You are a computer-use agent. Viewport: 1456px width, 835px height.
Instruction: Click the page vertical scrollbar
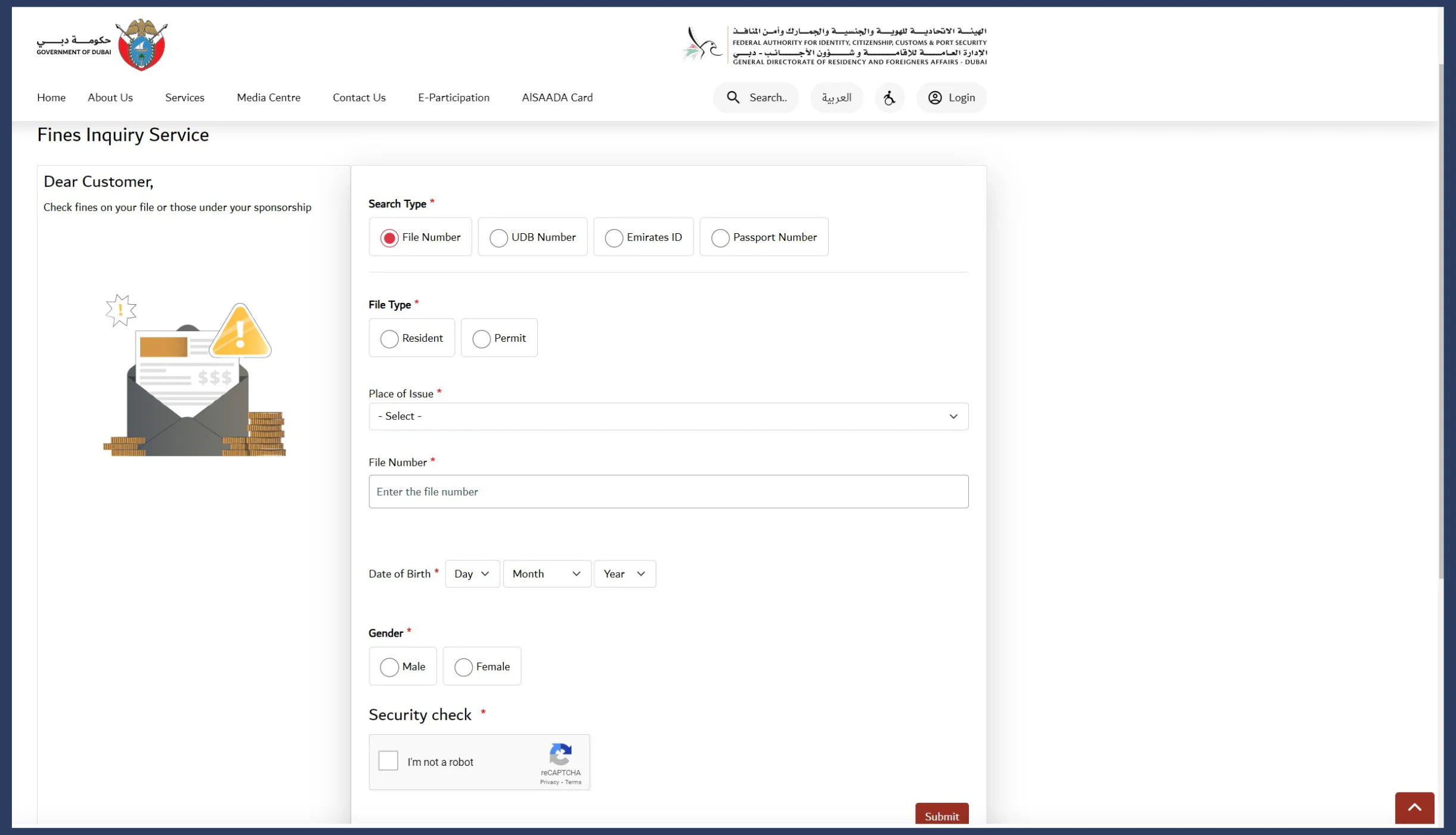(1440, 322)
